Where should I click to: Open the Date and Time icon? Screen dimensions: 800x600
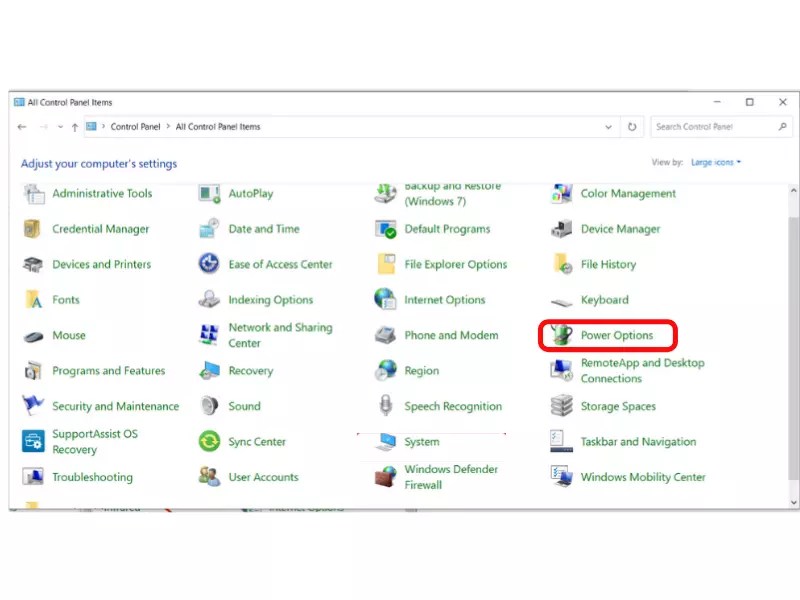pos(209,229)
